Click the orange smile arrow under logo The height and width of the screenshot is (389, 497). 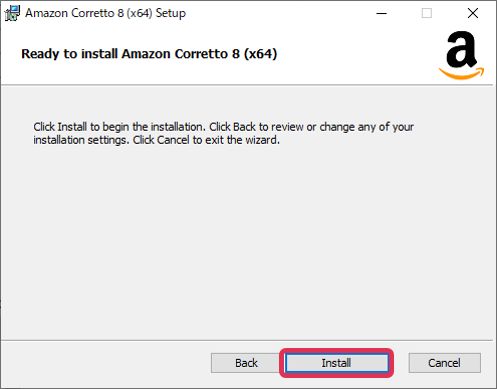[461, 73]
